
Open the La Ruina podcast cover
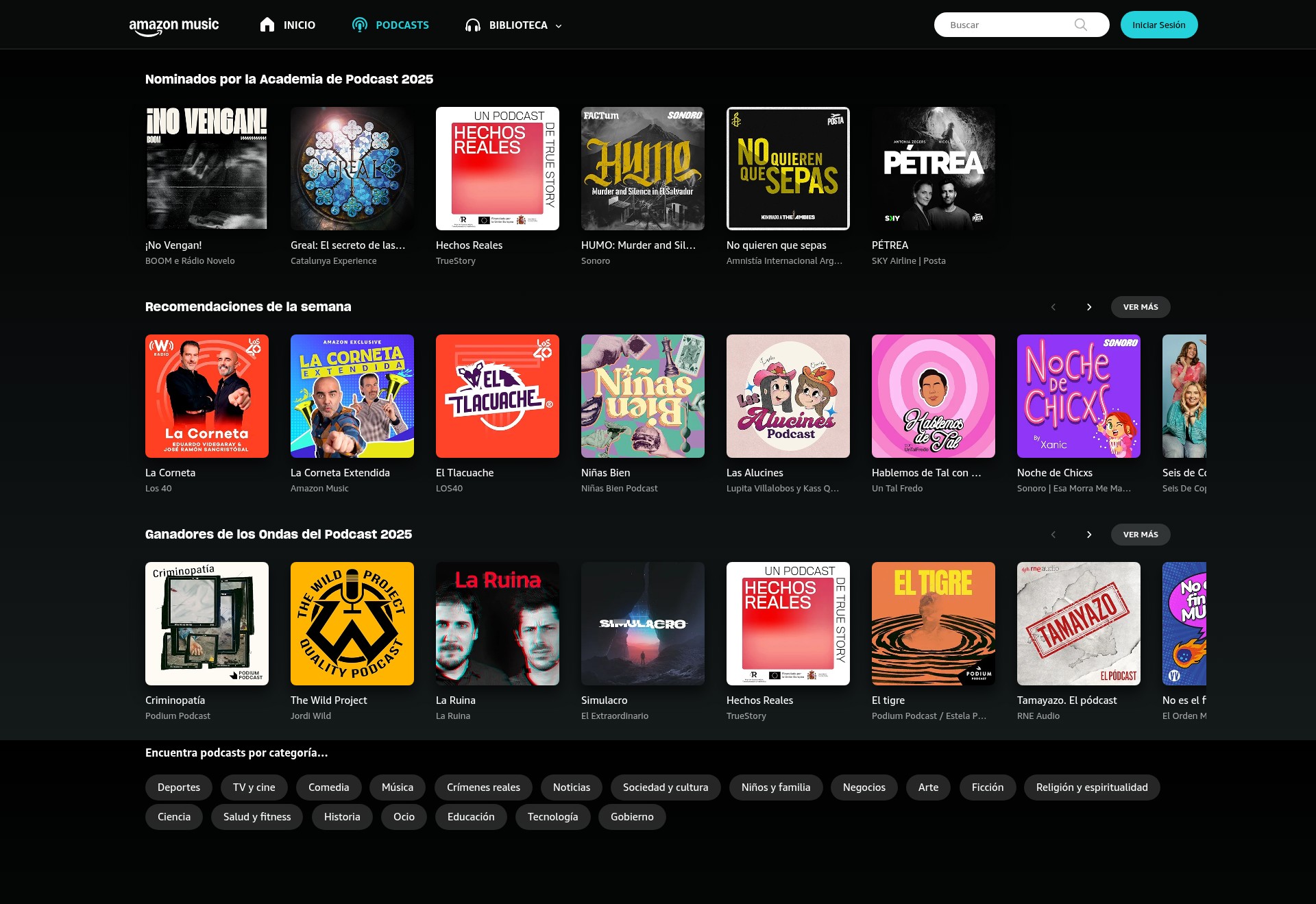(498, 624)
